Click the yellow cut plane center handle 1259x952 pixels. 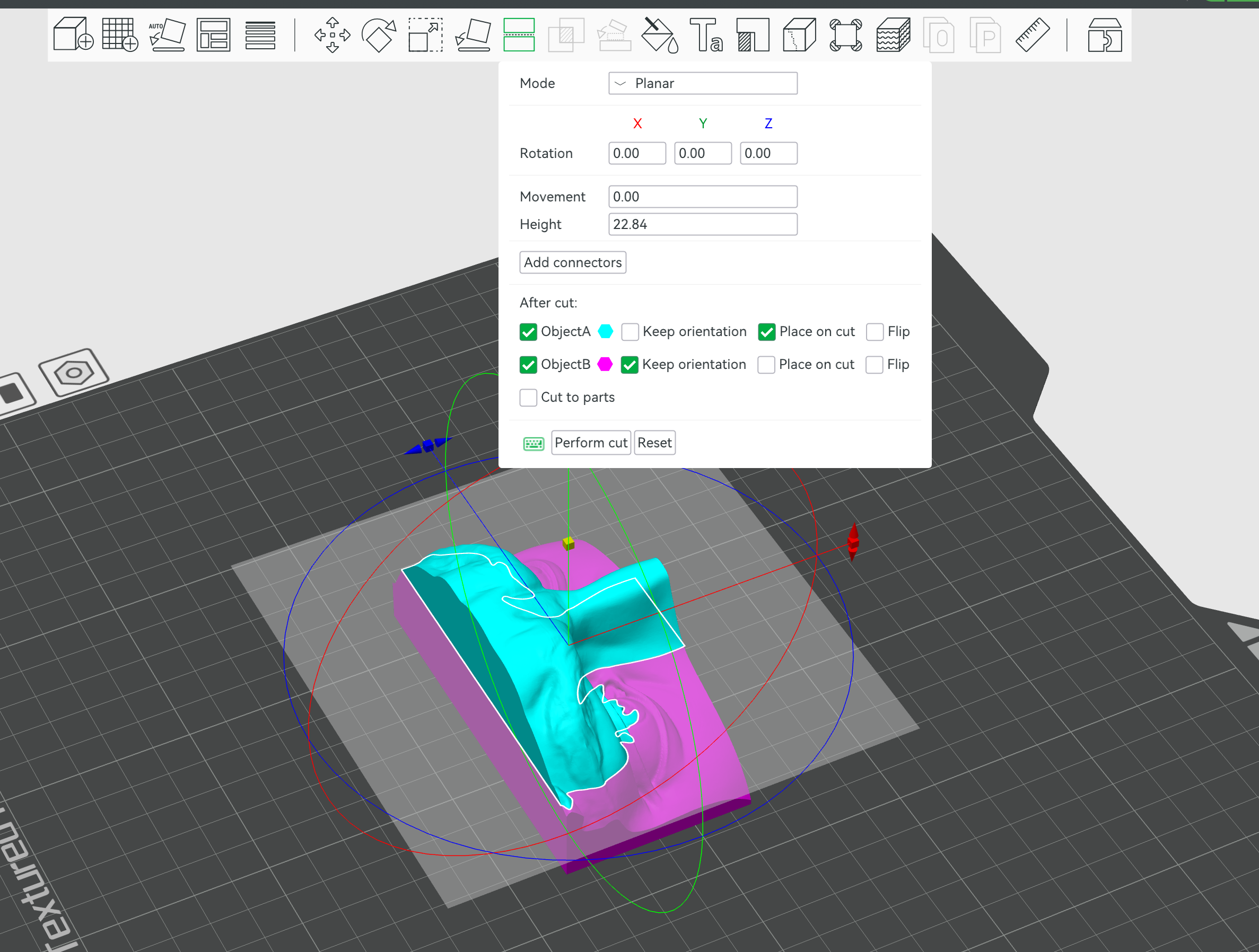(568, 543)
